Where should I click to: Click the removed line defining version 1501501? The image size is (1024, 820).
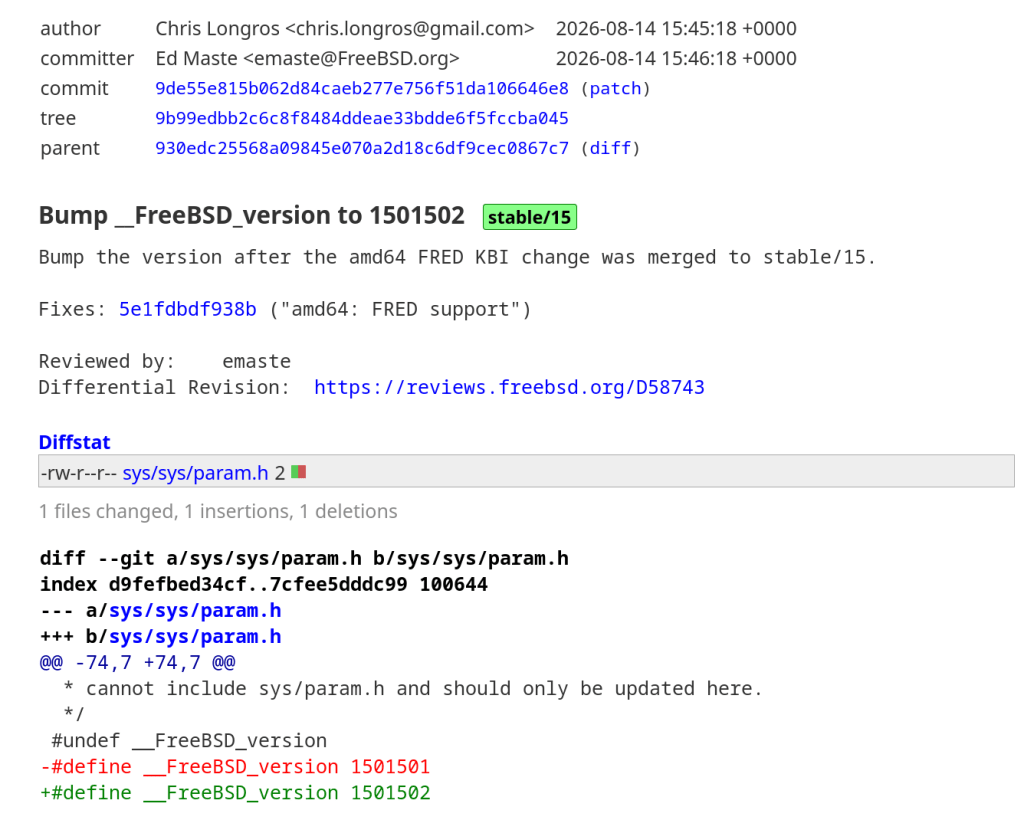(x=235, y=766)
